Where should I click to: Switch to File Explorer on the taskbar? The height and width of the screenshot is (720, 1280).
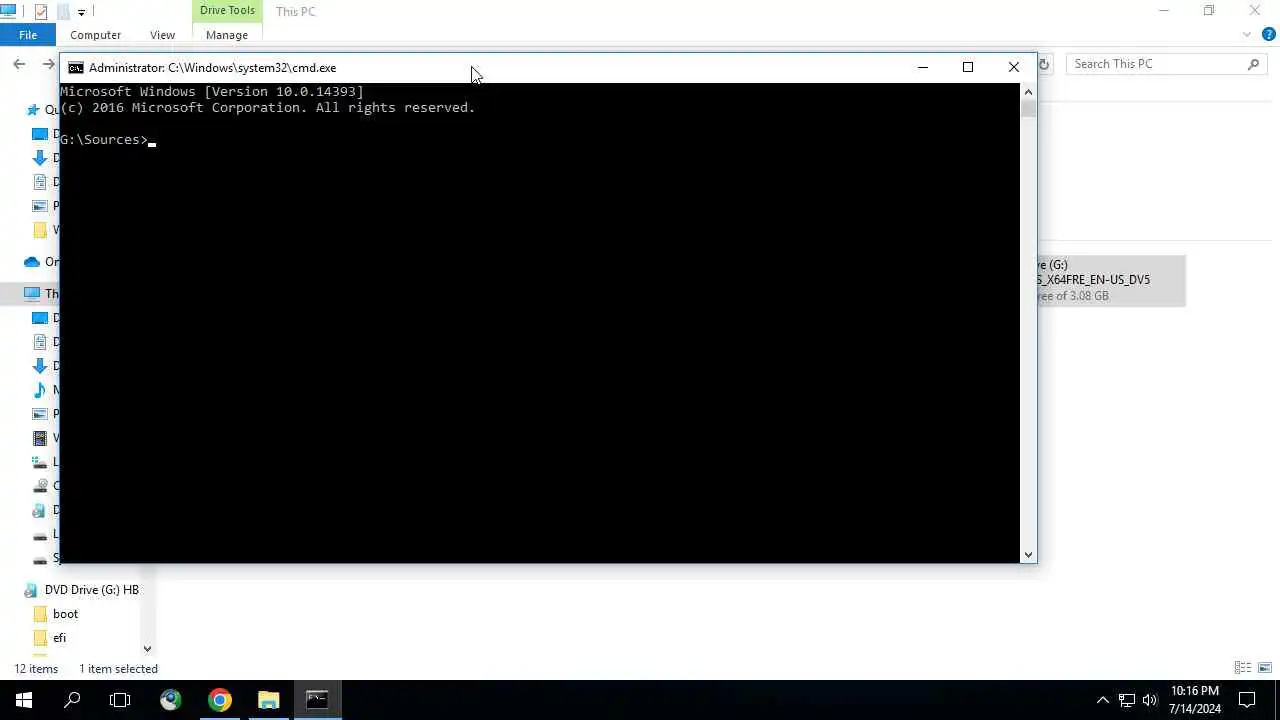click(x=268, y=700)
